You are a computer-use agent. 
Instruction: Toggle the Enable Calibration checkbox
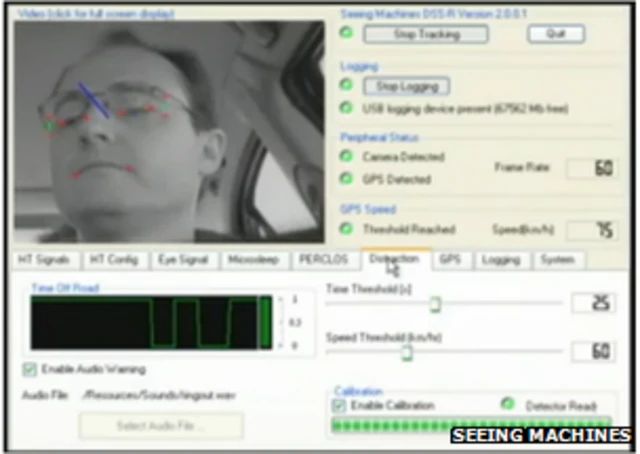(339, 405)
